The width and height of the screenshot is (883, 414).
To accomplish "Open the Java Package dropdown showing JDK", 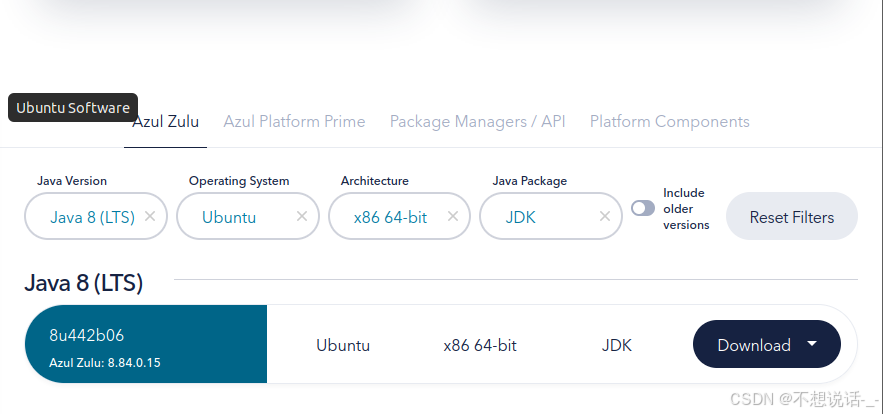I will pyautogui.click(x=551, y=216).
